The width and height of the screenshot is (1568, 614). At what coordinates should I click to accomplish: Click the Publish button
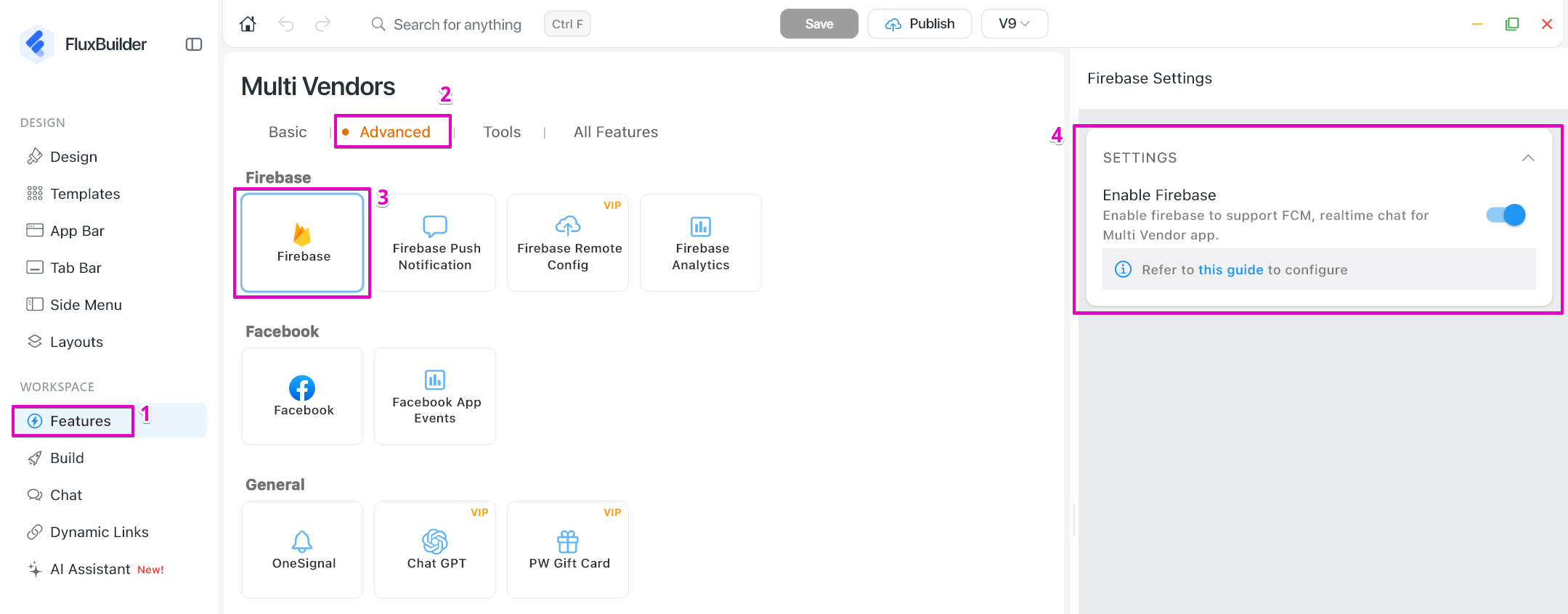pyautogui.click(x=919, y=24)
